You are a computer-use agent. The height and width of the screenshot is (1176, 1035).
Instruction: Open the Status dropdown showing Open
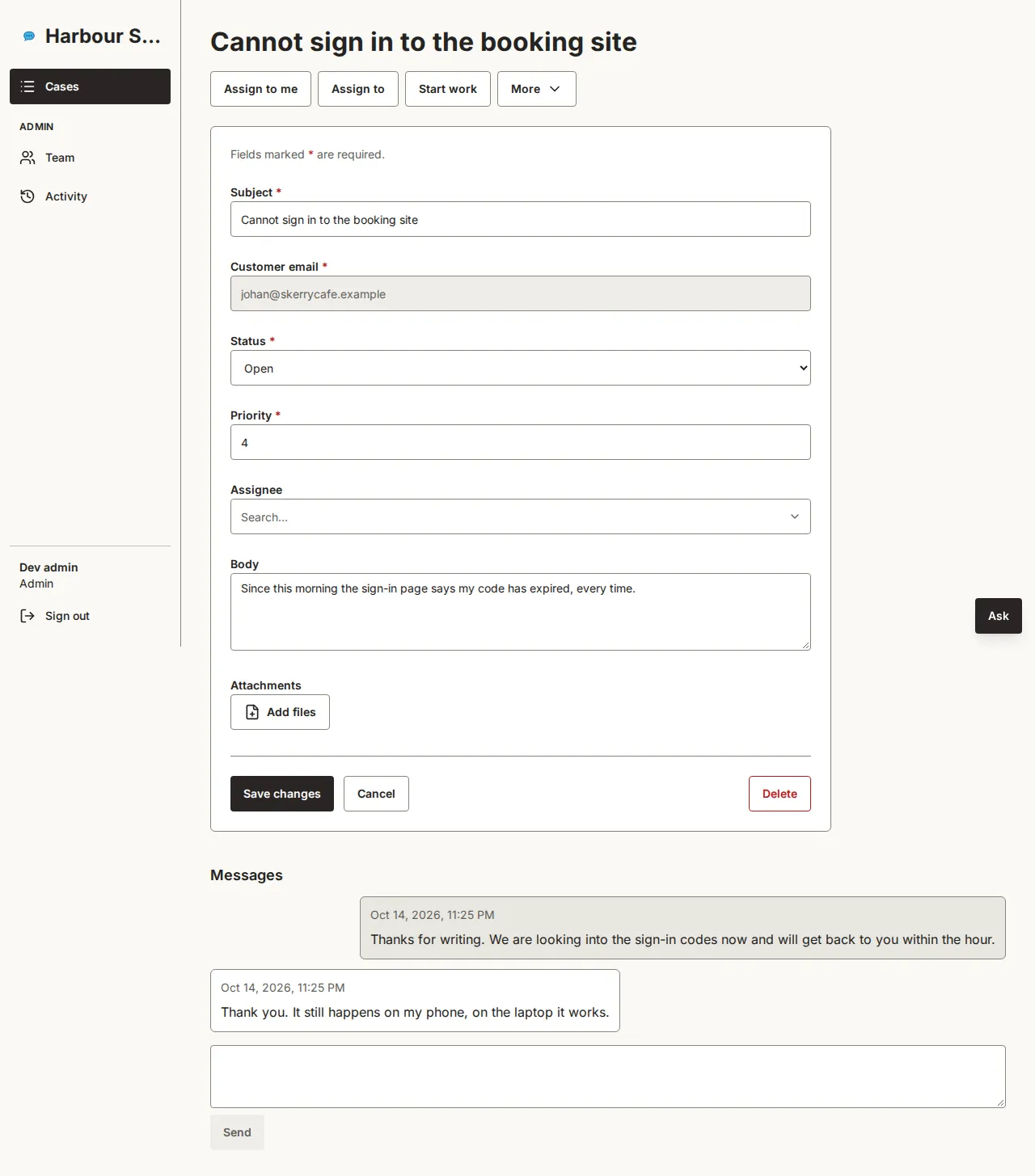tap(521, 368)
